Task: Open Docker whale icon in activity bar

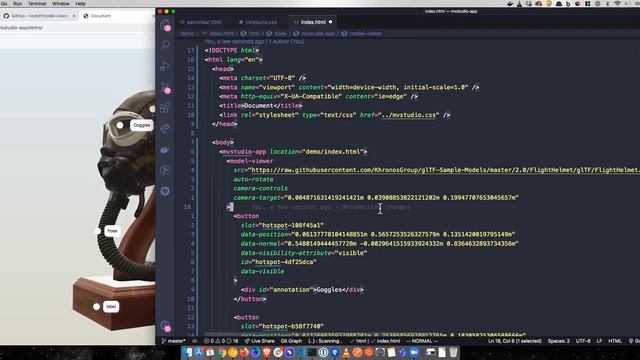Action: (x=165, y=150)
